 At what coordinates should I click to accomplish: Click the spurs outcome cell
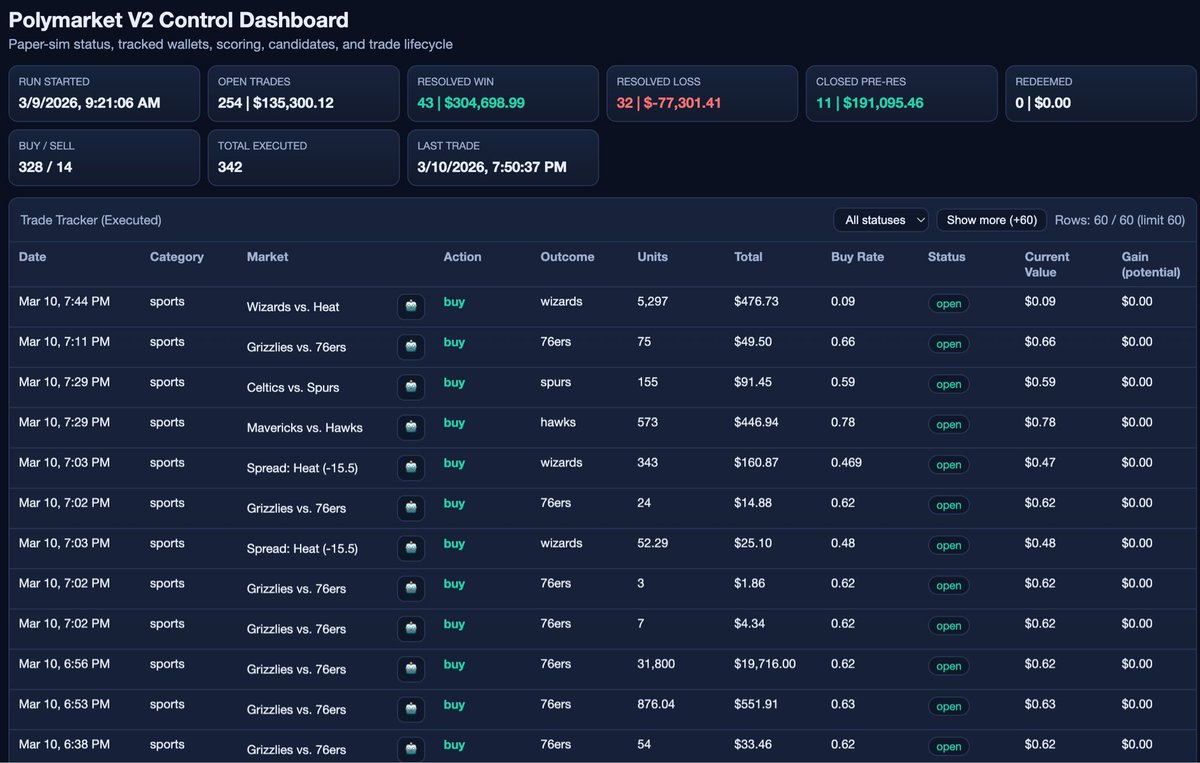point(558,382)
